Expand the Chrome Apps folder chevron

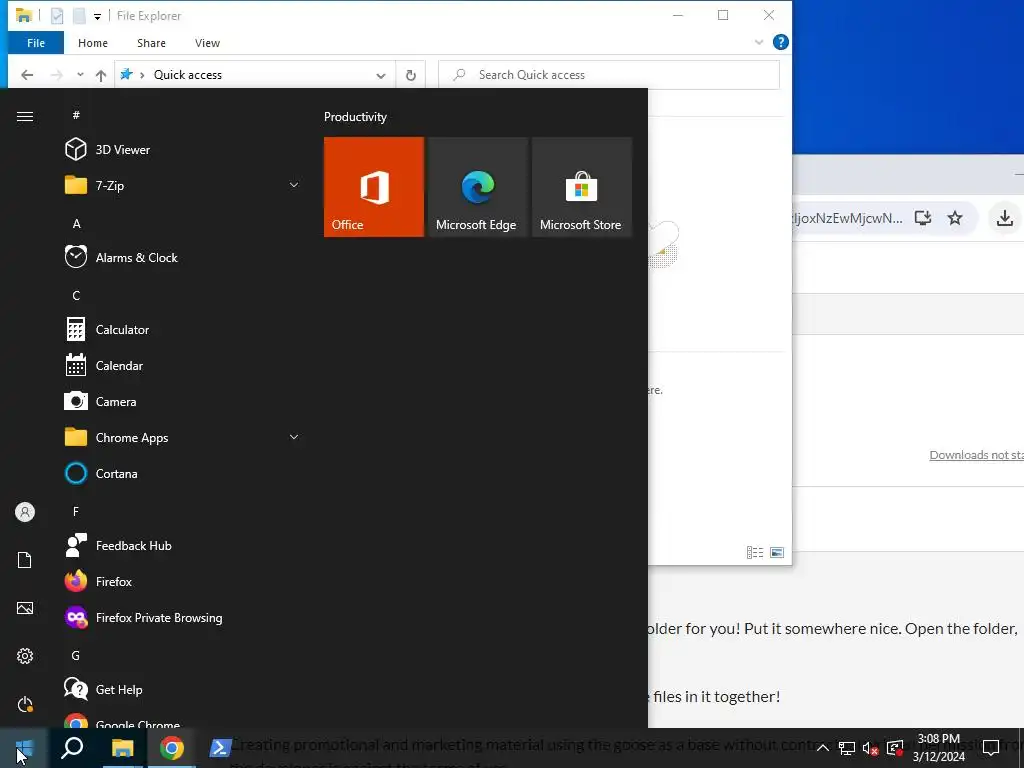click(294, 437)
